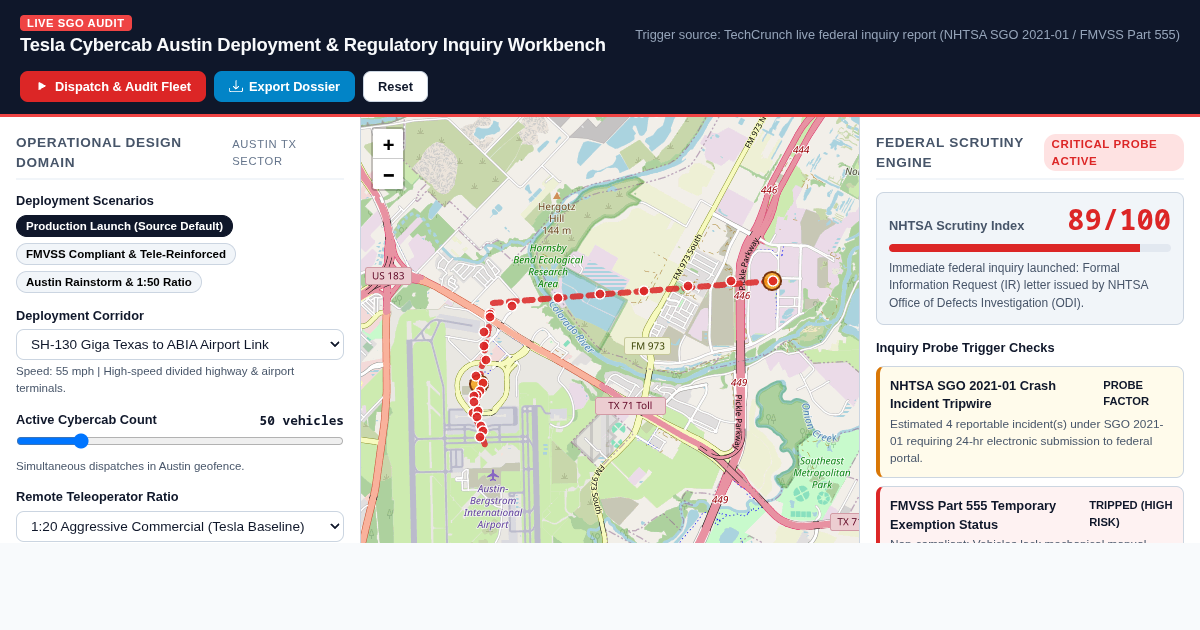The width and height of the screenshot is (1200, 630).
Task: Adjust the Active Cybercab Count slider
Action: [180, 441]
